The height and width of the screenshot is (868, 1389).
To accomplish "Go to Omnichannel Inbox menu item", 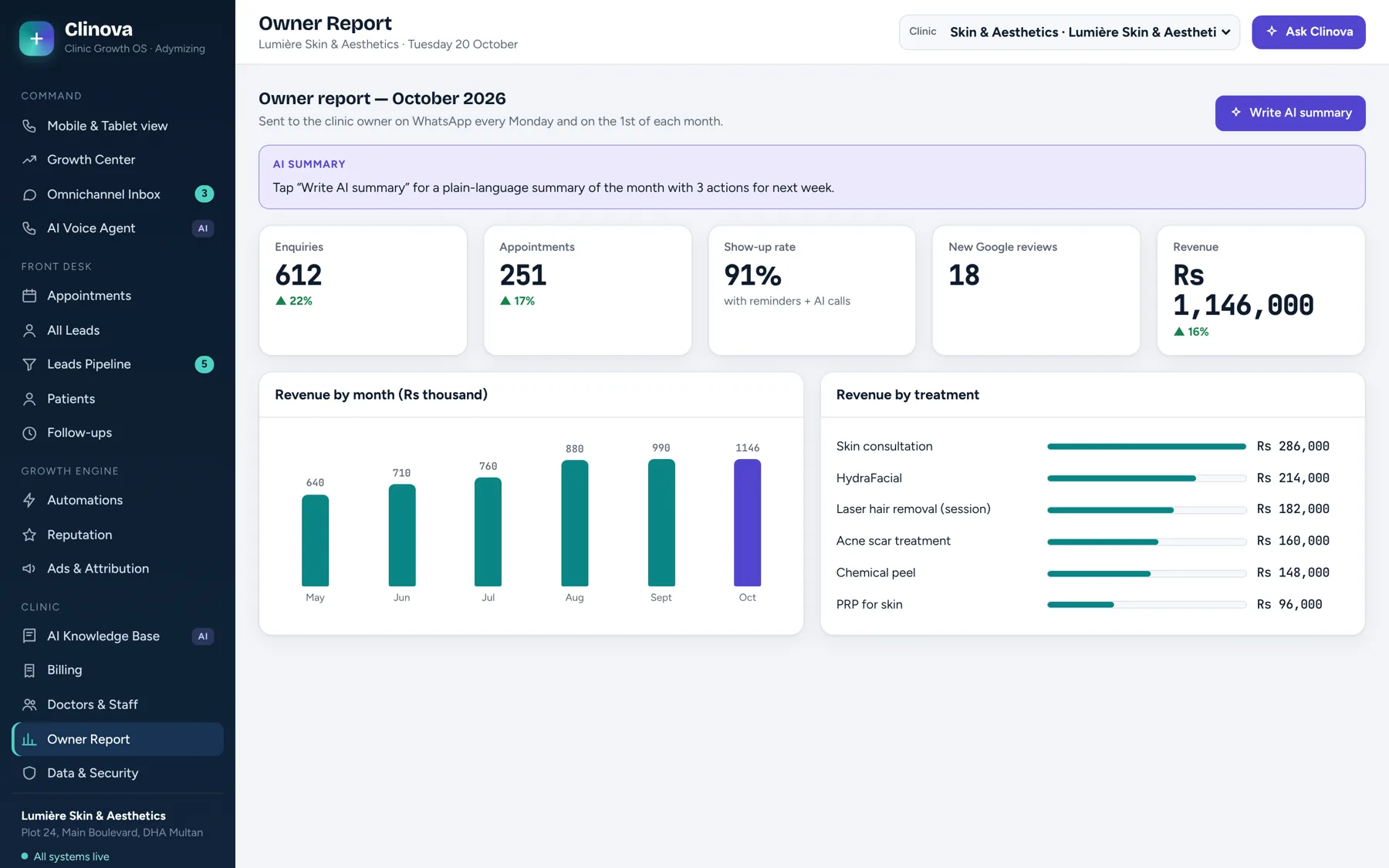I will click(x=117, y=194).
